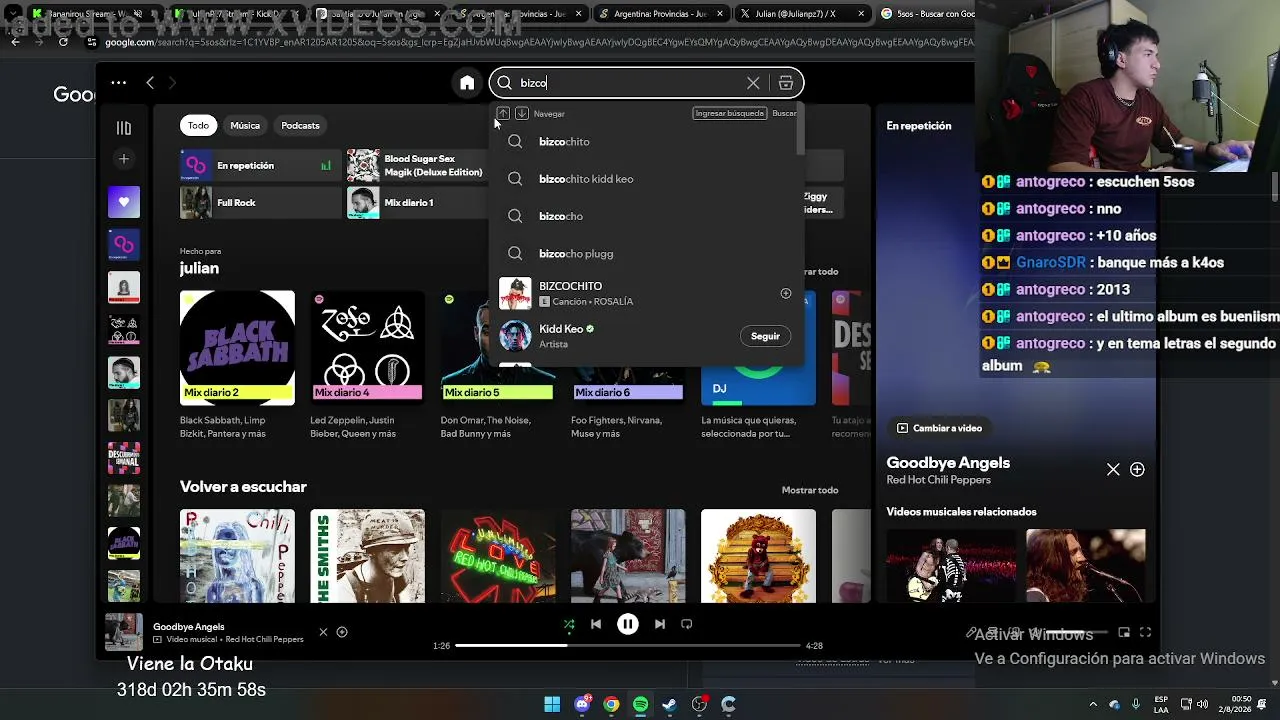
Task: Open The Smiths album cover
Action: [367, 556]
